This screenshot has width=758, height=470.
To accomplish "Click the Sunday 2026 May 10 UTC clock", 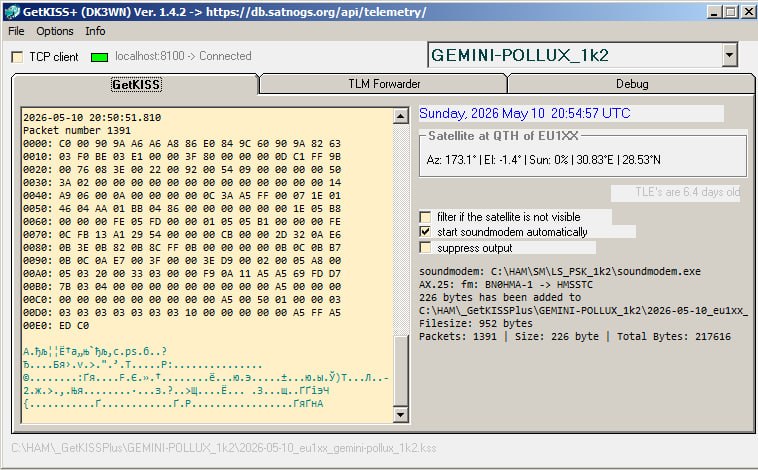I will [x=525, y=114].
